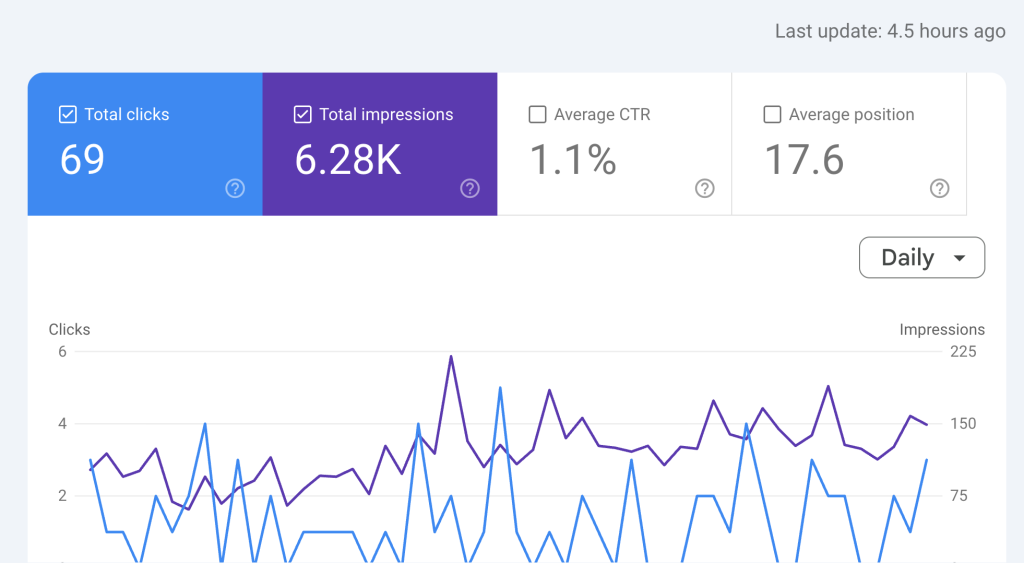Click the 17.6 average position value
Image resolution: width=1024 pixels, height=563 pixels.
tap(804, 160)
